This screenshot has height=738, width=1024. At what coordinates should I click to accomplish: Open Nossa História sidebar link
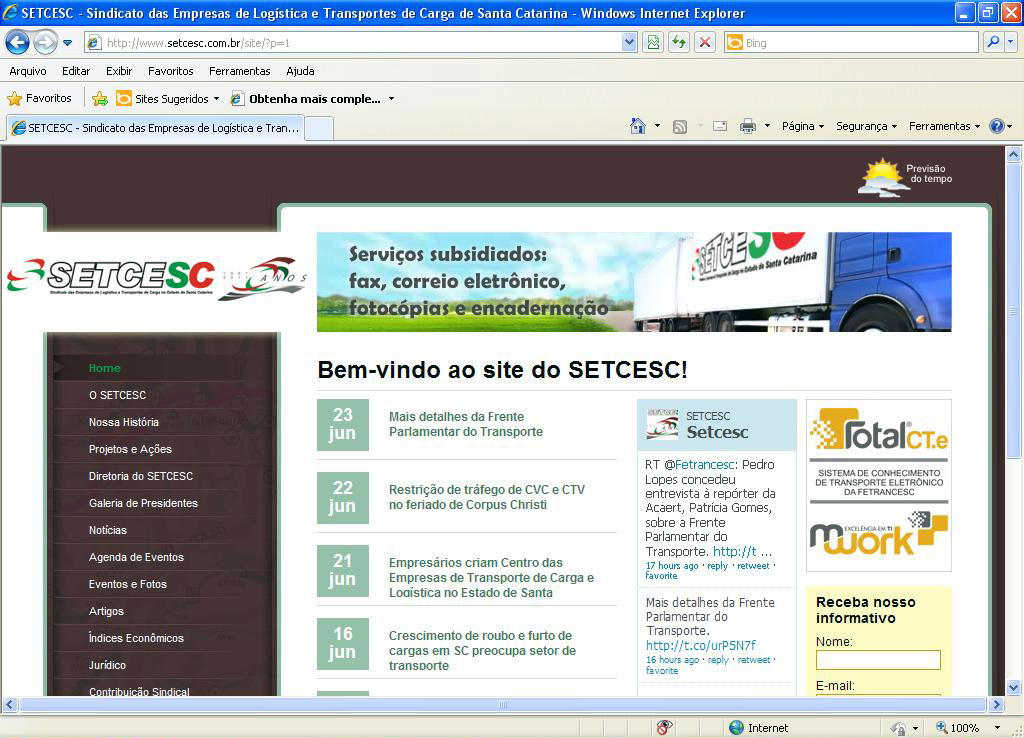point(124,422)
